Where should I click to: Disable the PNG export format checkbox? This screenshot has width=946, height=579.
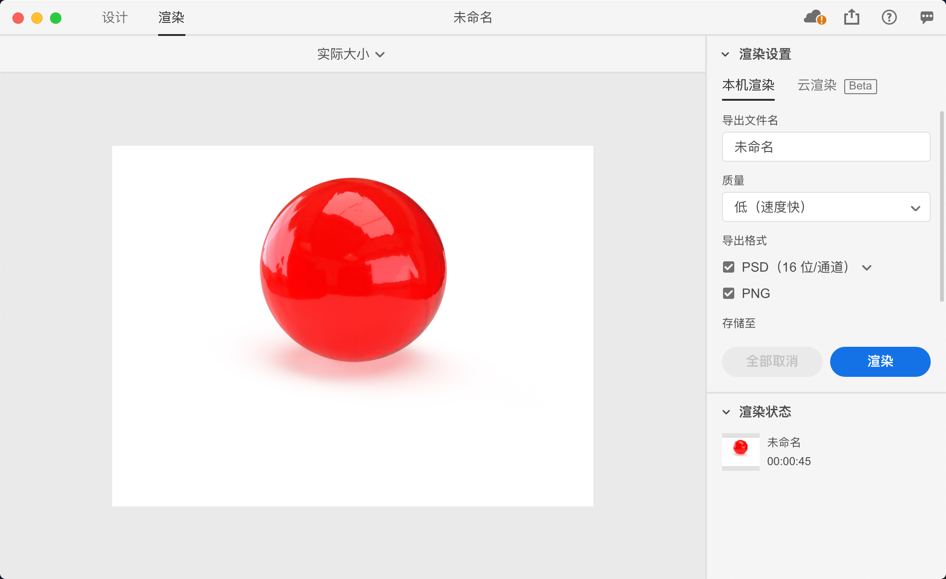coord(728,293)
